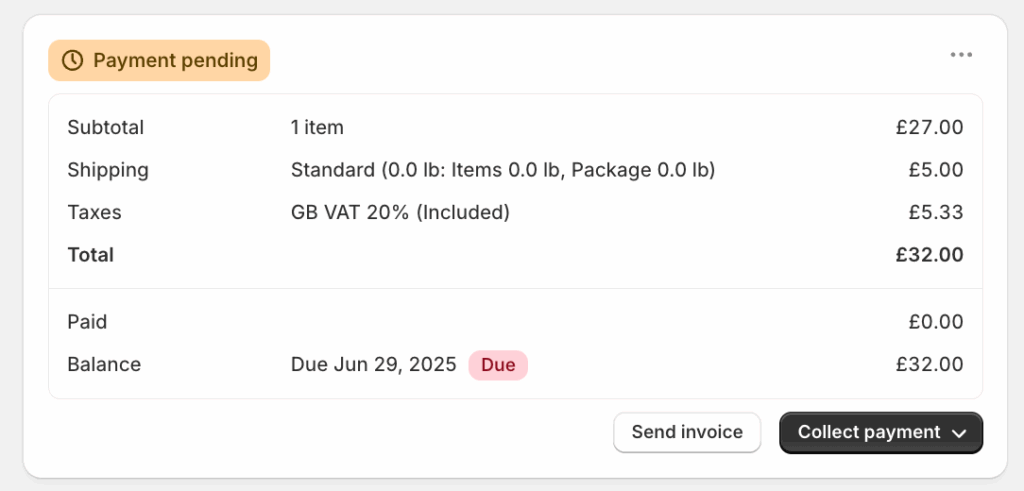Click the Balance row label
Screen dimensions: 1024x491
tap(104, 365)
